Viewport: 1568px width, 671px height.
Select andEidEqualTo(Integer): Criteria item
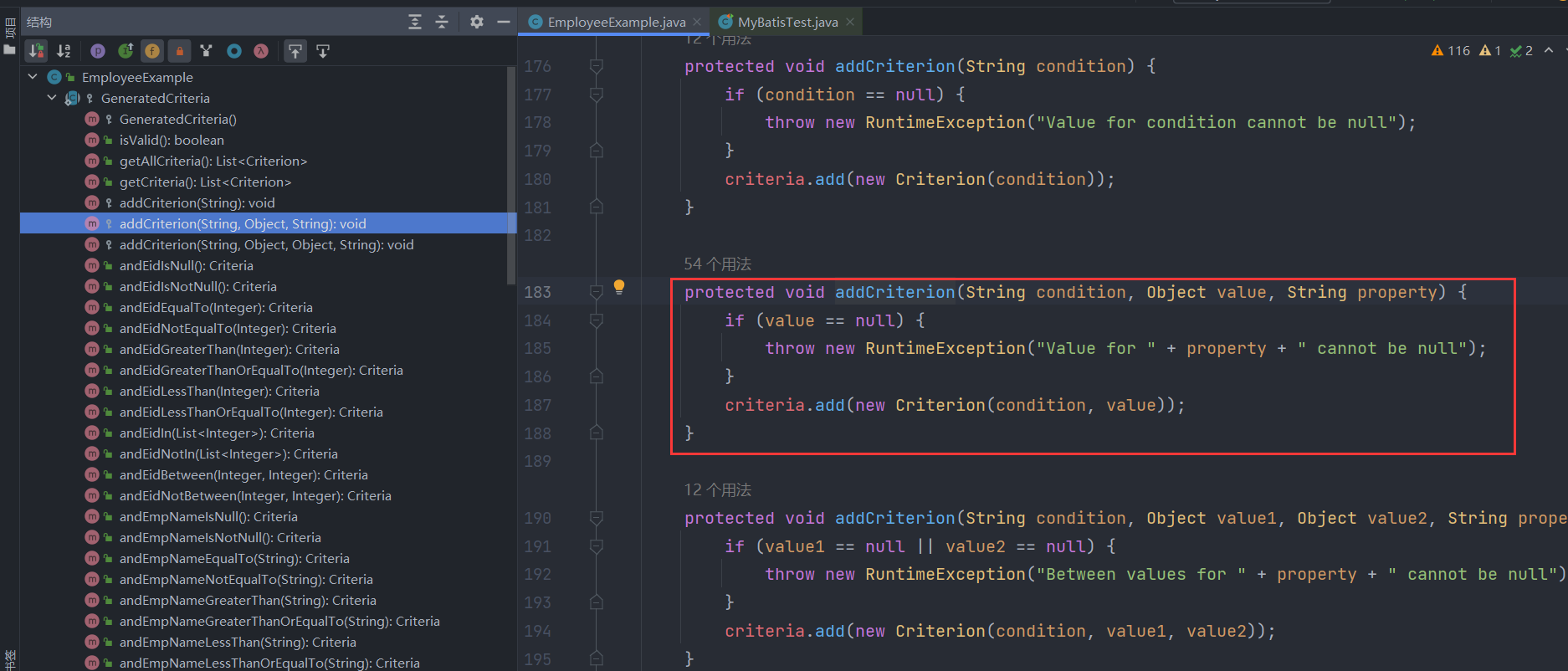pos(216,307)
